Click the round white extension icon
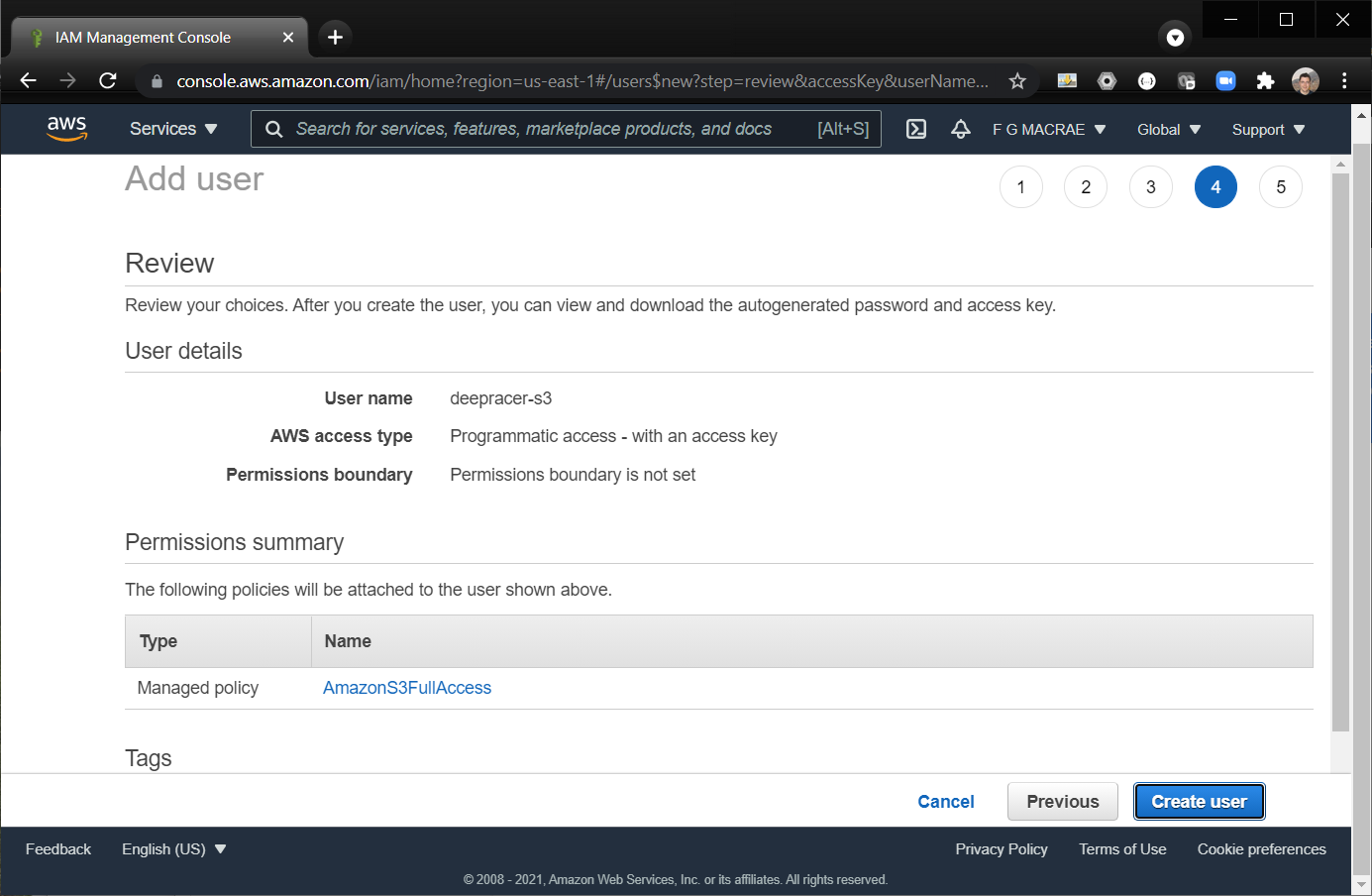This screenshot has width=1372, height=896. tap(1146, 81)
